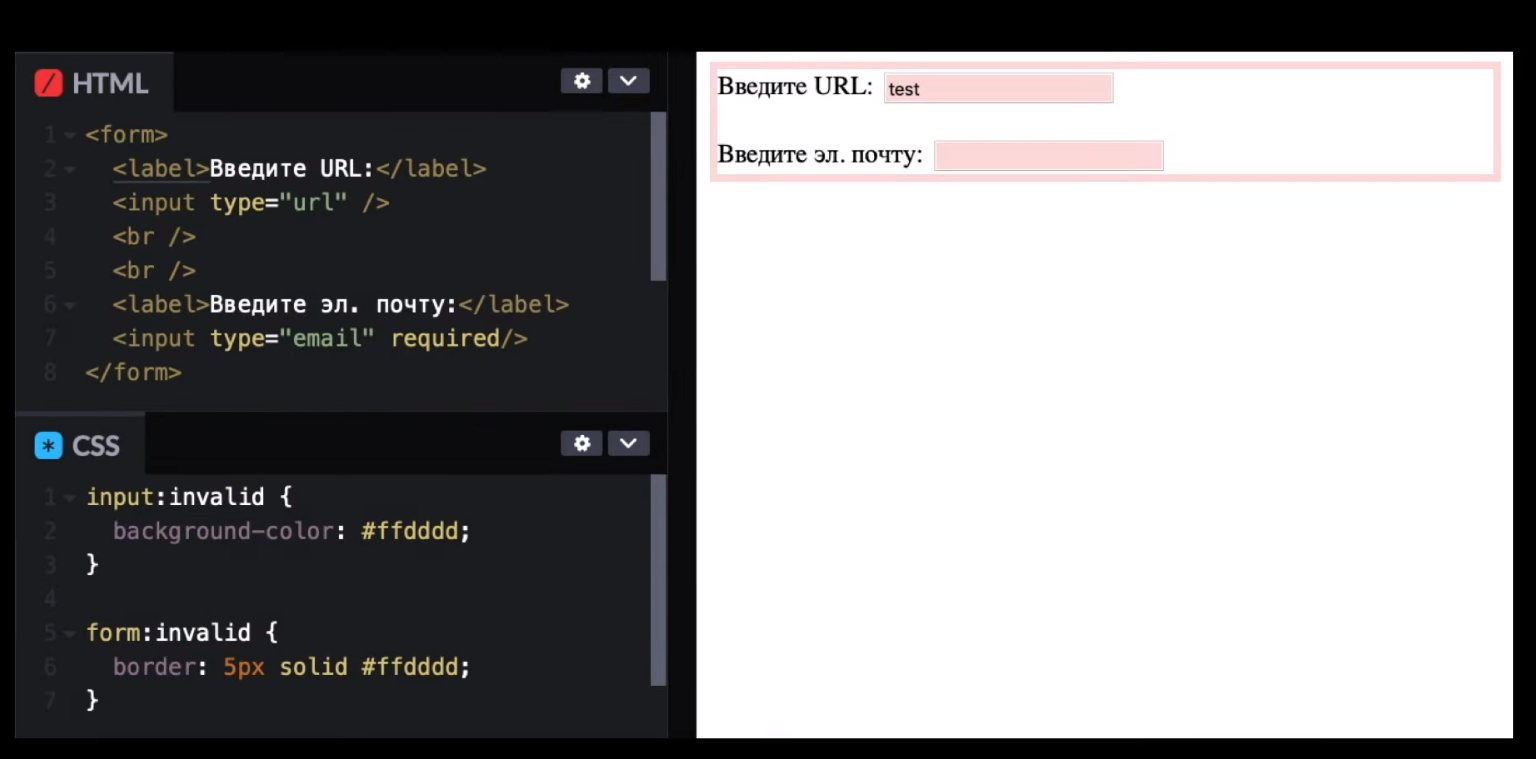The image size is (1536, 759).
Task: Select the CSS editor tab
Action: (80, 446)
